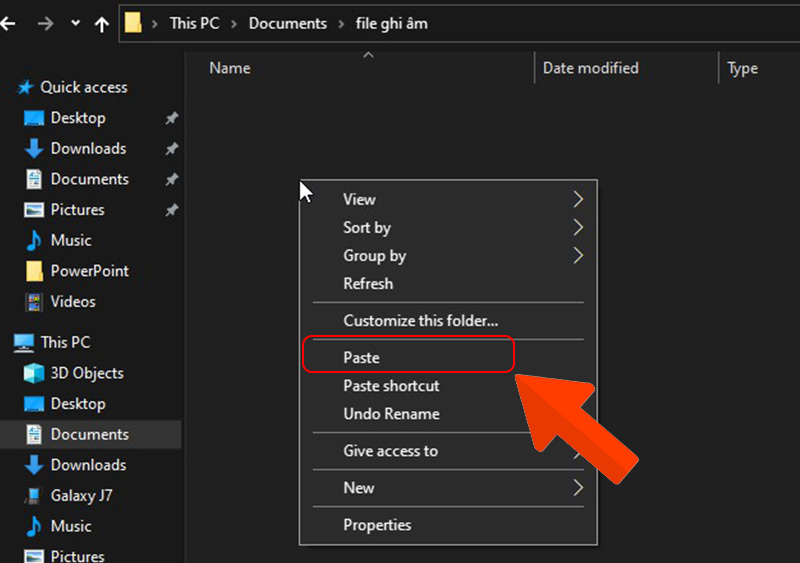Click the This PC computer icon
Screen dimensions: 800x563
coord(24,342)
